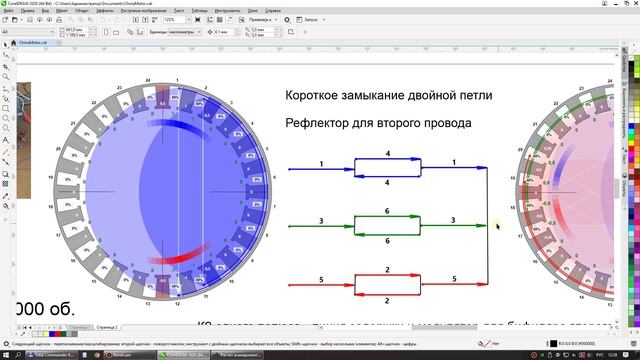640x360 pixels.
Task: Go to the first page button
Action: 24,327
